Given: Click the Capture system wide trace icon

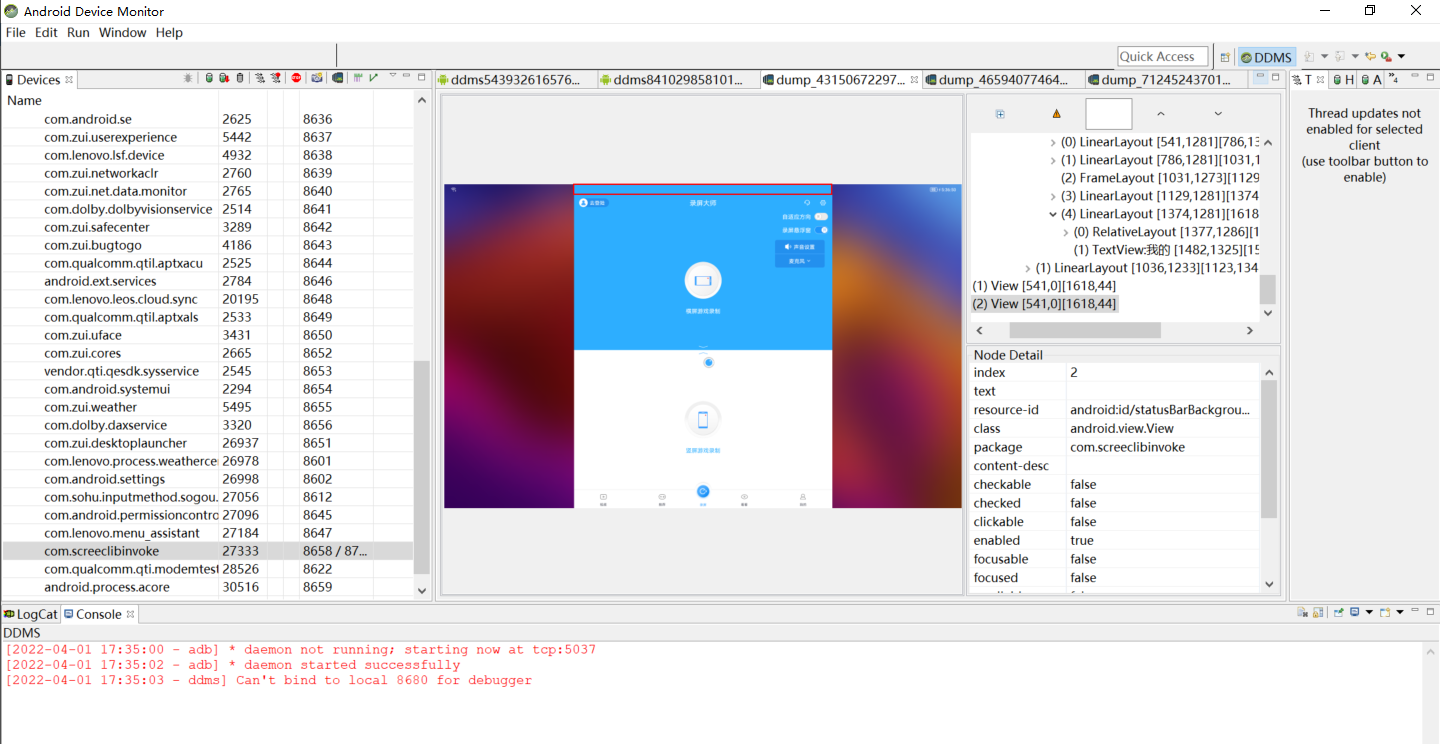Looking at the screenshot, I should (x=358, y=78).
